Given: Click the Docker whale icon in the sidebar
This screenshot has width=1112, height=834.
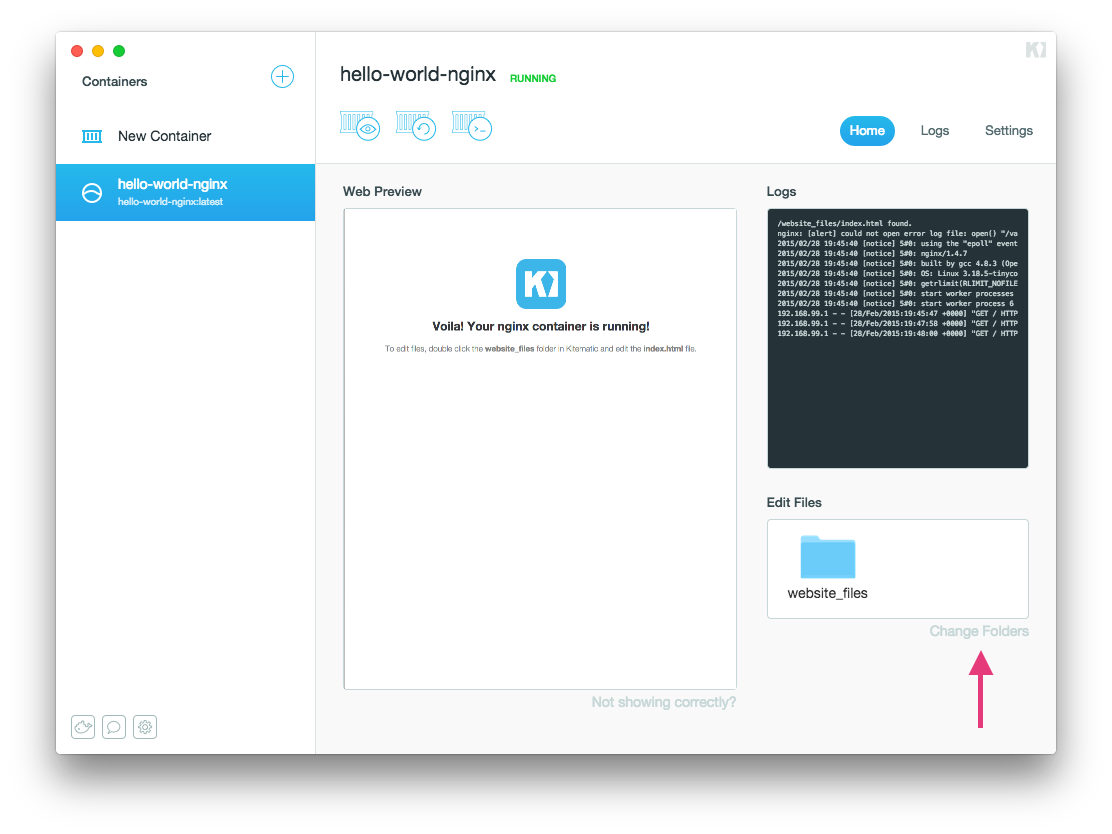Looking at the screenshot, I should click(83, 727).
